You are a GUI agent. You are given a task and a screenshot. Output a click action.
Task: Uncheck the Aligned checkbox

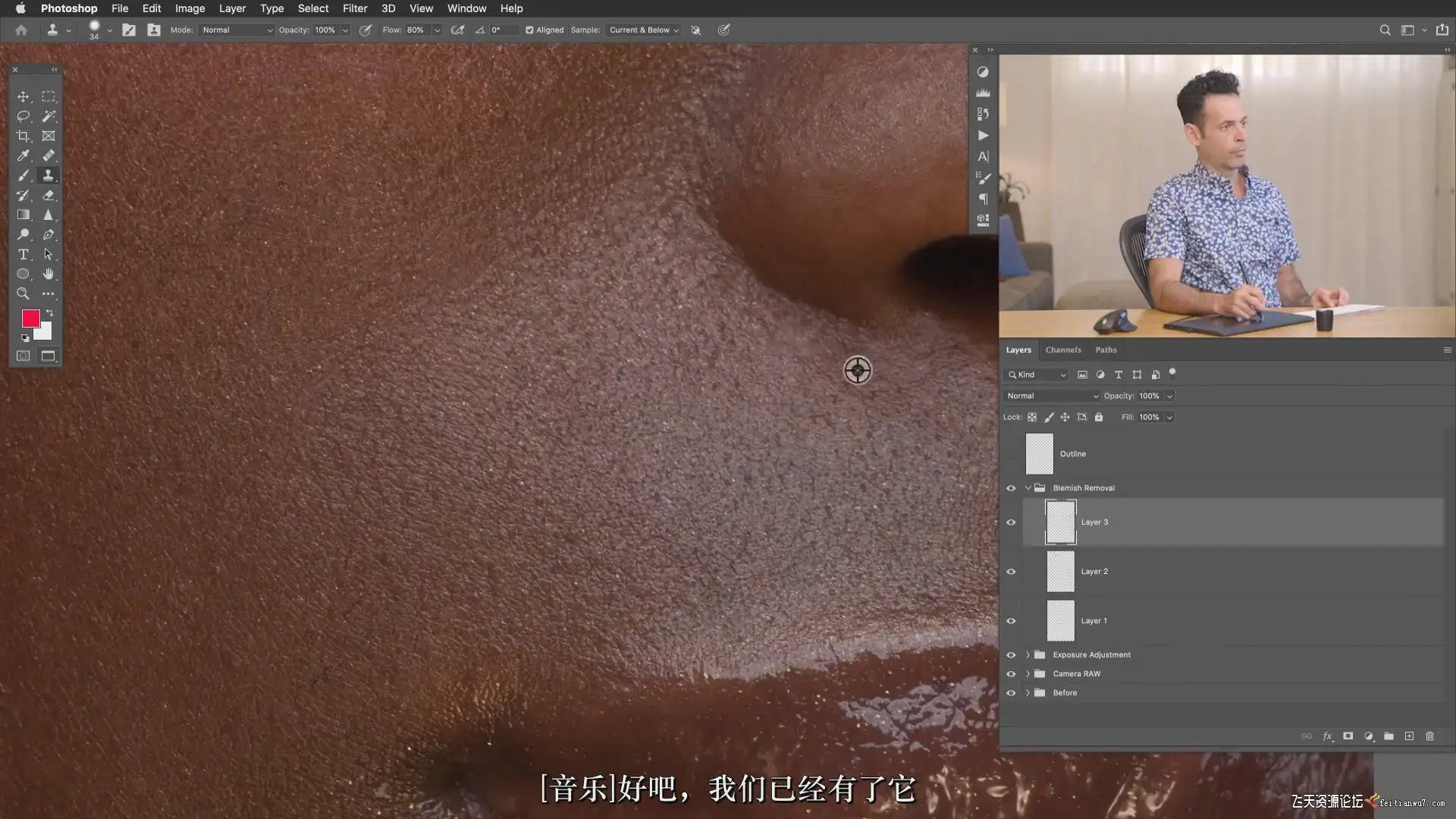[x=529, y=30]
